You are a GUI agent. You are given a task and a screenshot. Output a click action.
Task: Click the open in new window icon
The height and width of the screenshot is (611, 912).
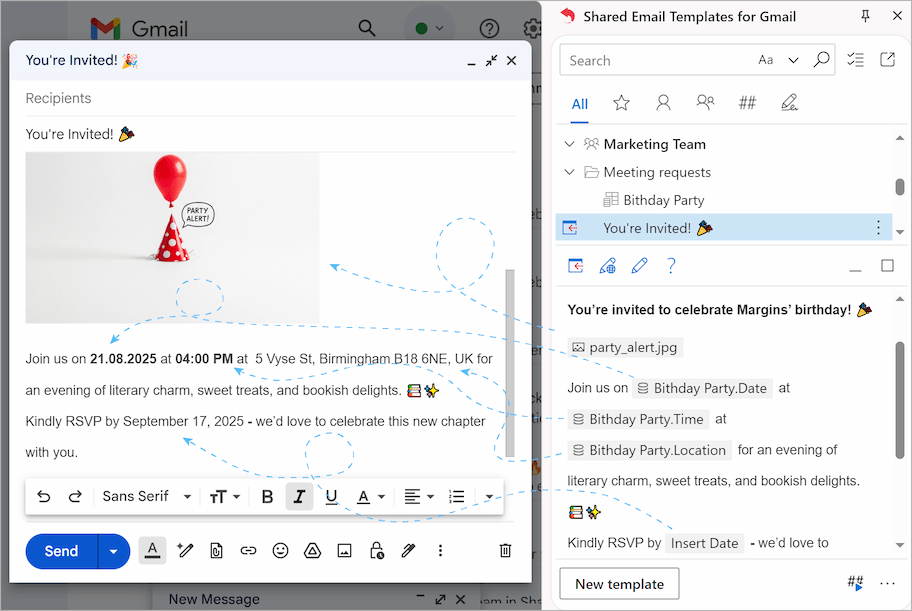point(888,59)
